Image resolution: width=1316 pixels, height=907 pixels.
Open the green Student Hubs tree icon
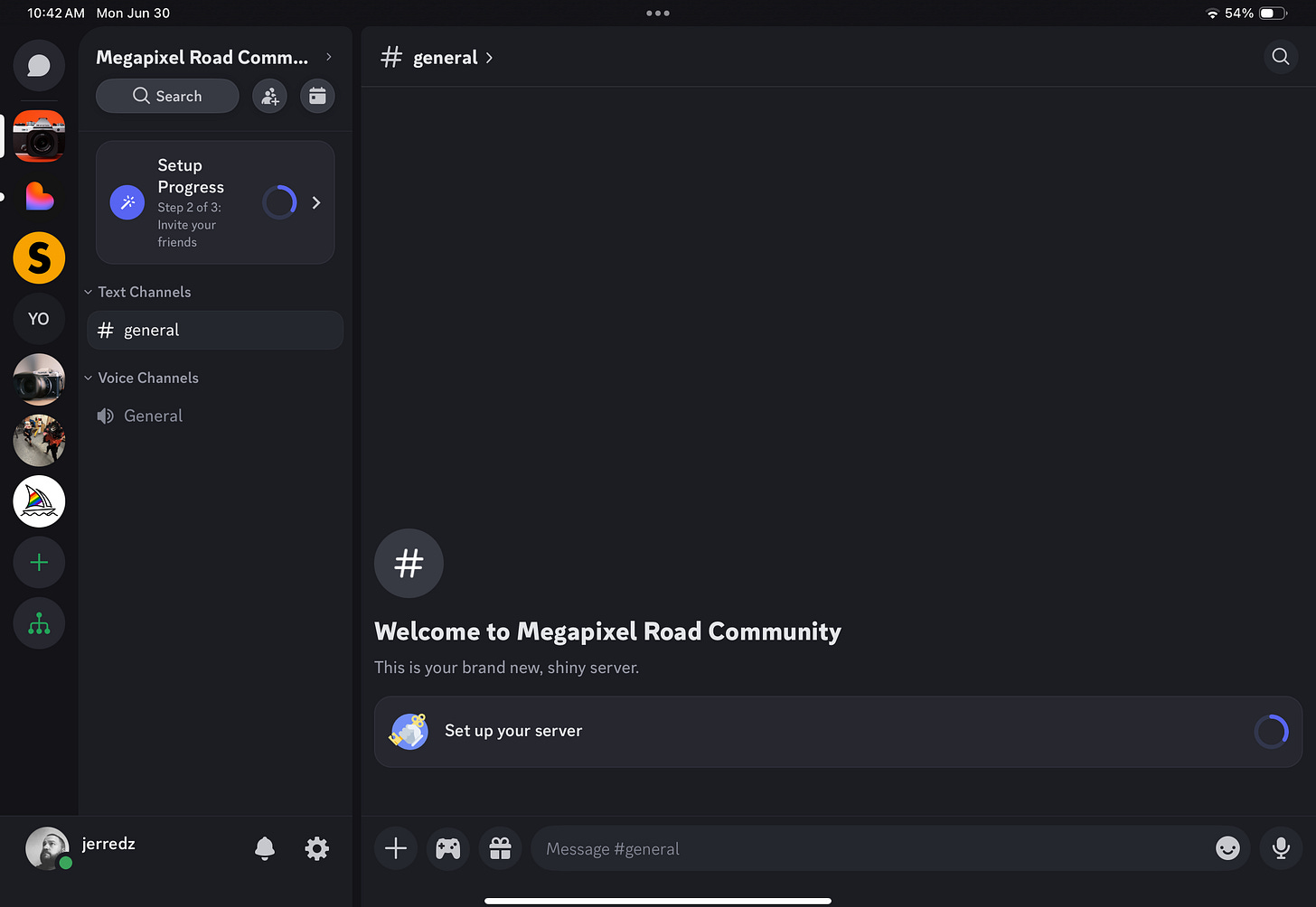point(39,623)
